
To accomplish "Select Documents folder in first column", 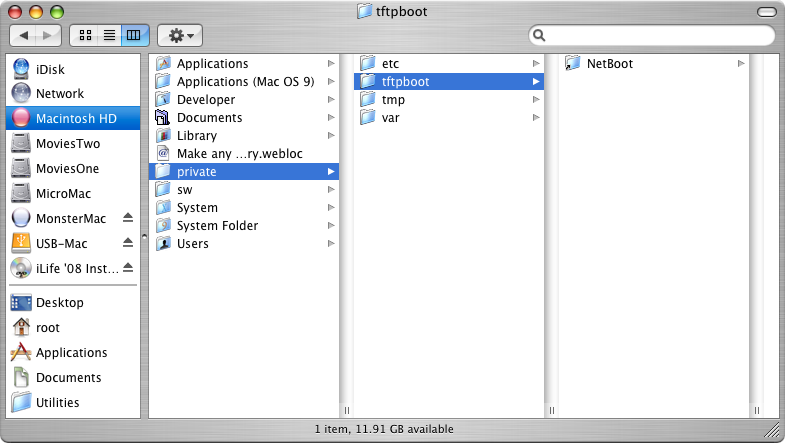I will 244,118.
